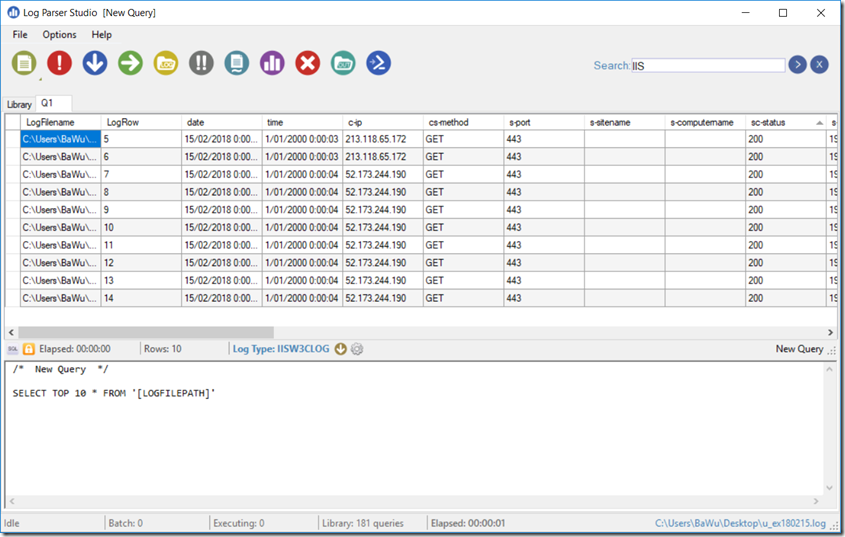The height and width of the screenshot is (537, 845).
Task: Open the teal OUT folder icon
Action: tap(343, 63)
